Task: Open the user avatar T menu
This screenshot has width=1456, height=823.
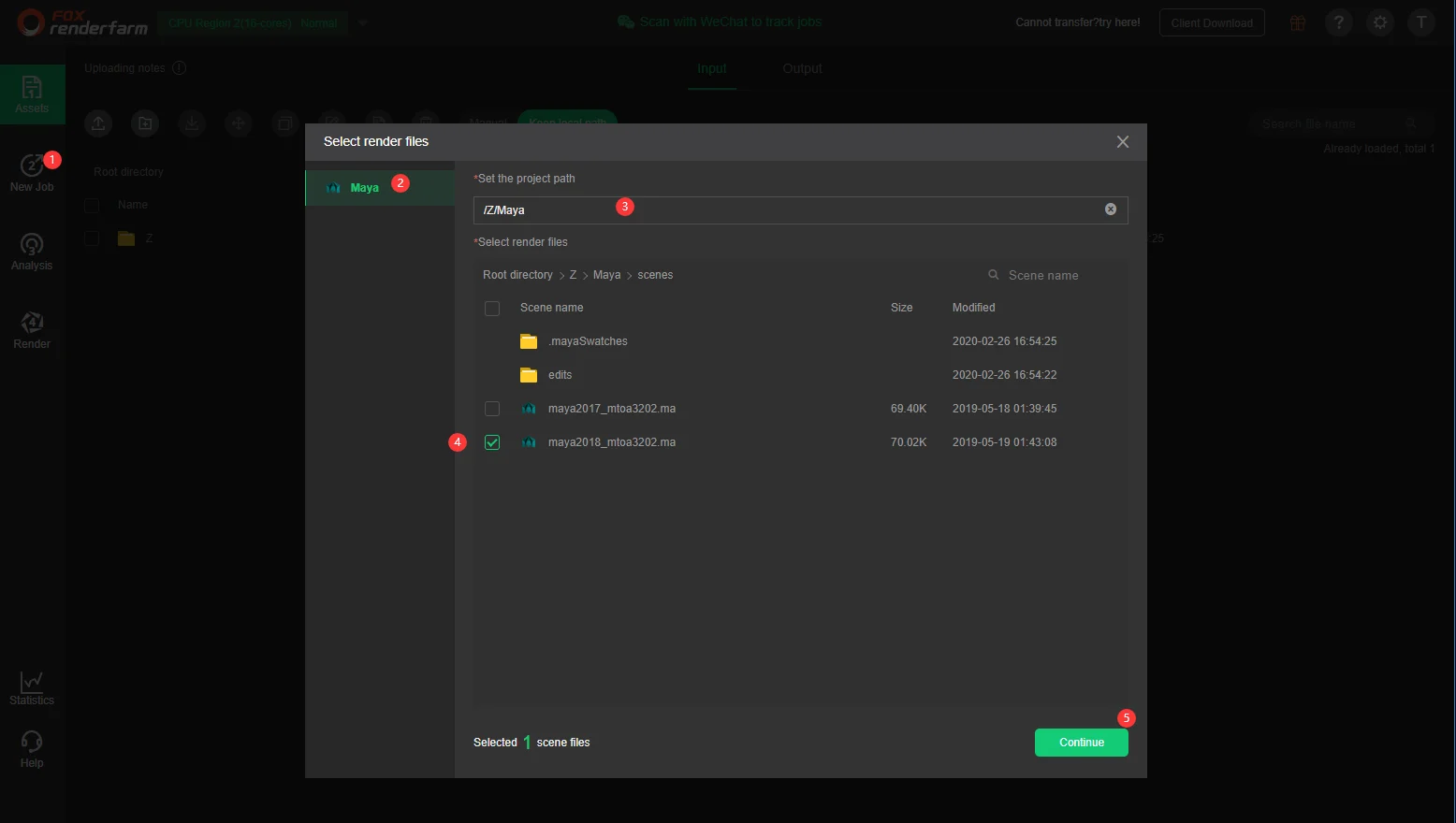Action: tap(1421, 22)
